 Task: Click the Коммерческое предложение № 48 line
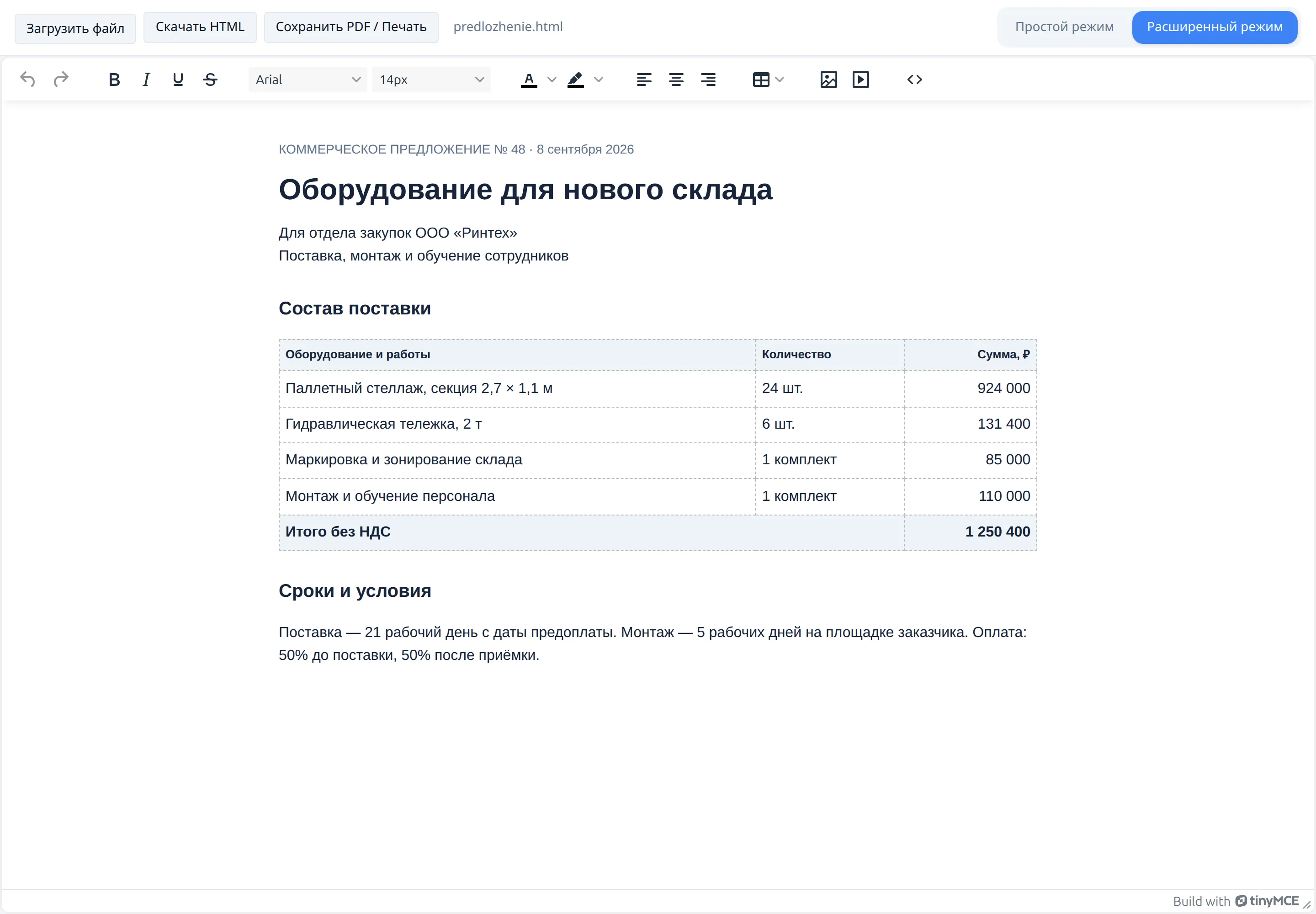pyautogui.click(x=456, y=149)
